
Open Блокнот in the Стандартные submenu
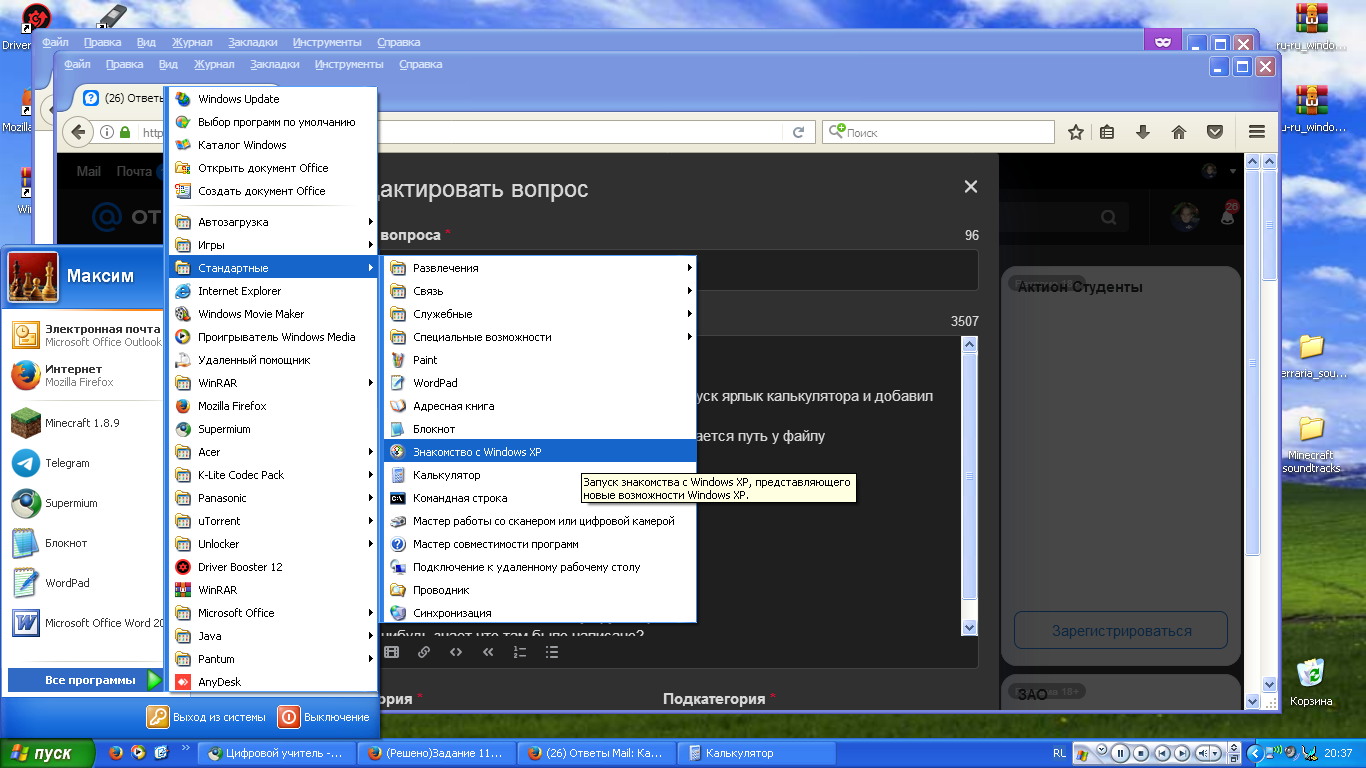pyautogui.click(x=540, y=429)
